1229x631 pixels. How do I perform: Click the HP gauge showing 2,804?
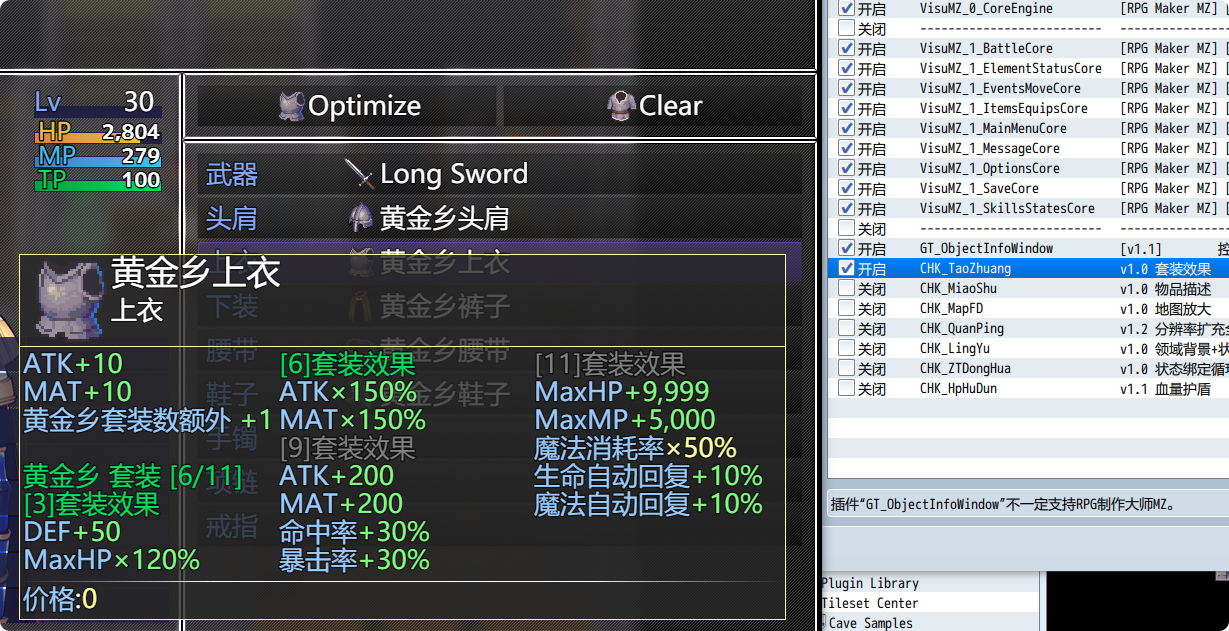(98, 131)
